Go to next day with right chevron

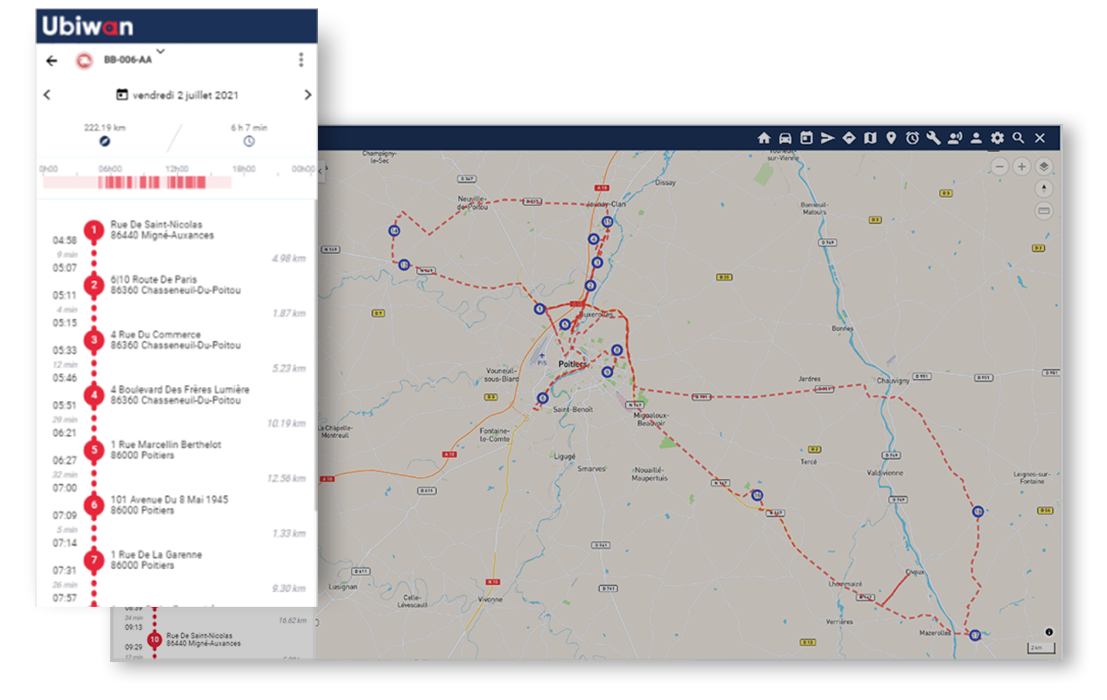[x=307, y=95]
